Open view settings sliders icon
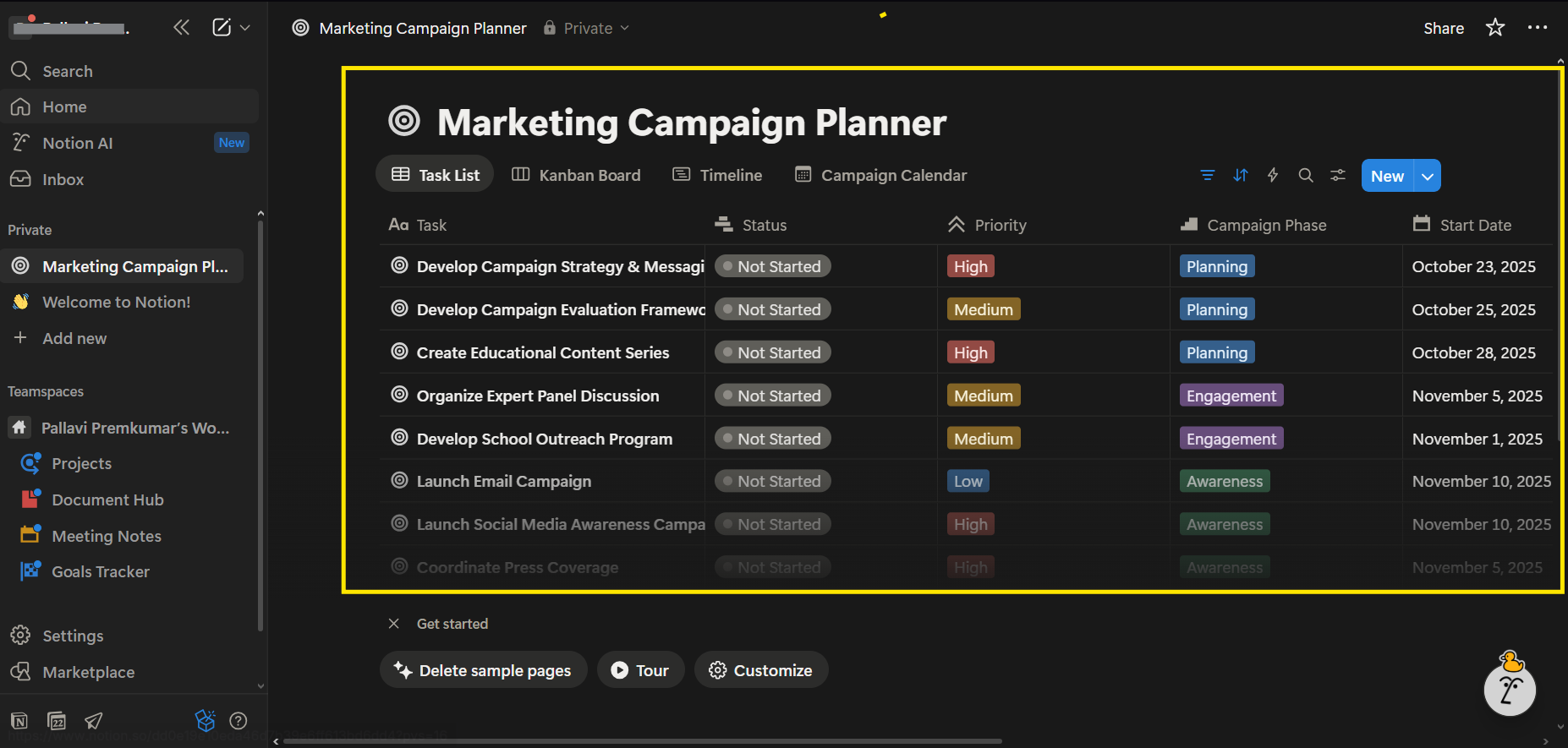This screenshot has width=1568, height=748. (1338, 176)
